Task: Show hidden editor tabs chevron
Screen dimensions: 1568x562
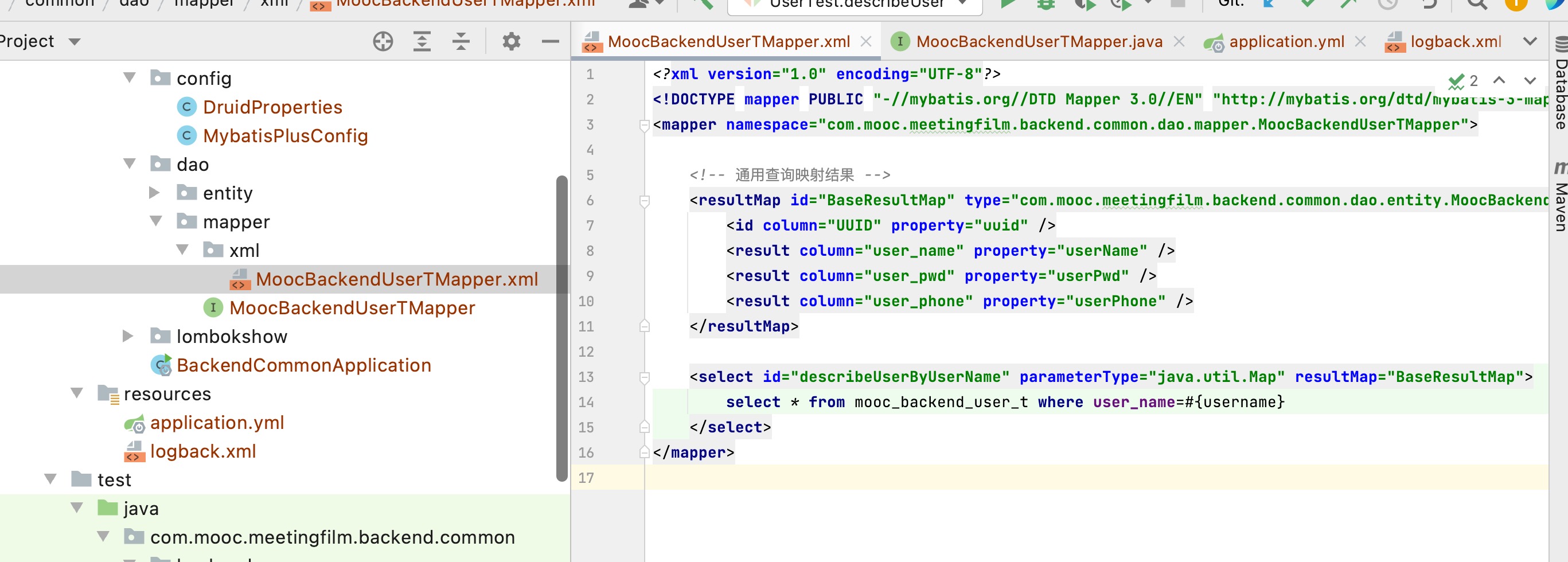Action: click(x=1530, y=41)
